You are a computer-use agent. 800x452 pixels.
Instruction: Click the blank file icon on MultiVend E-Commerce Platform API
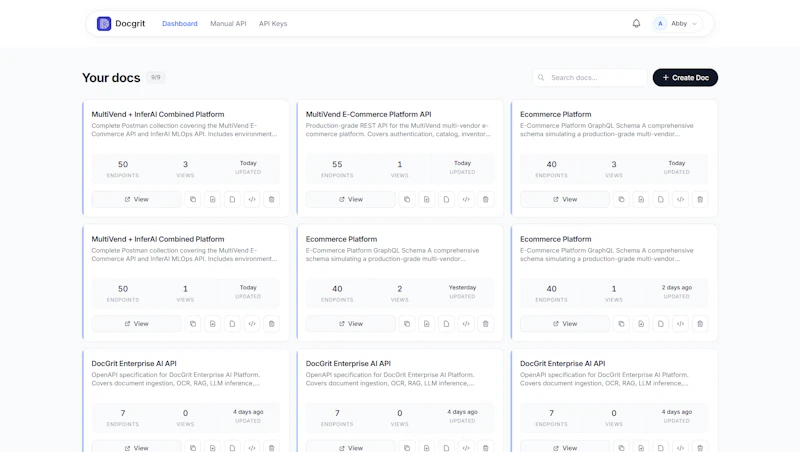pyautogui.click(x=446, y=199)
